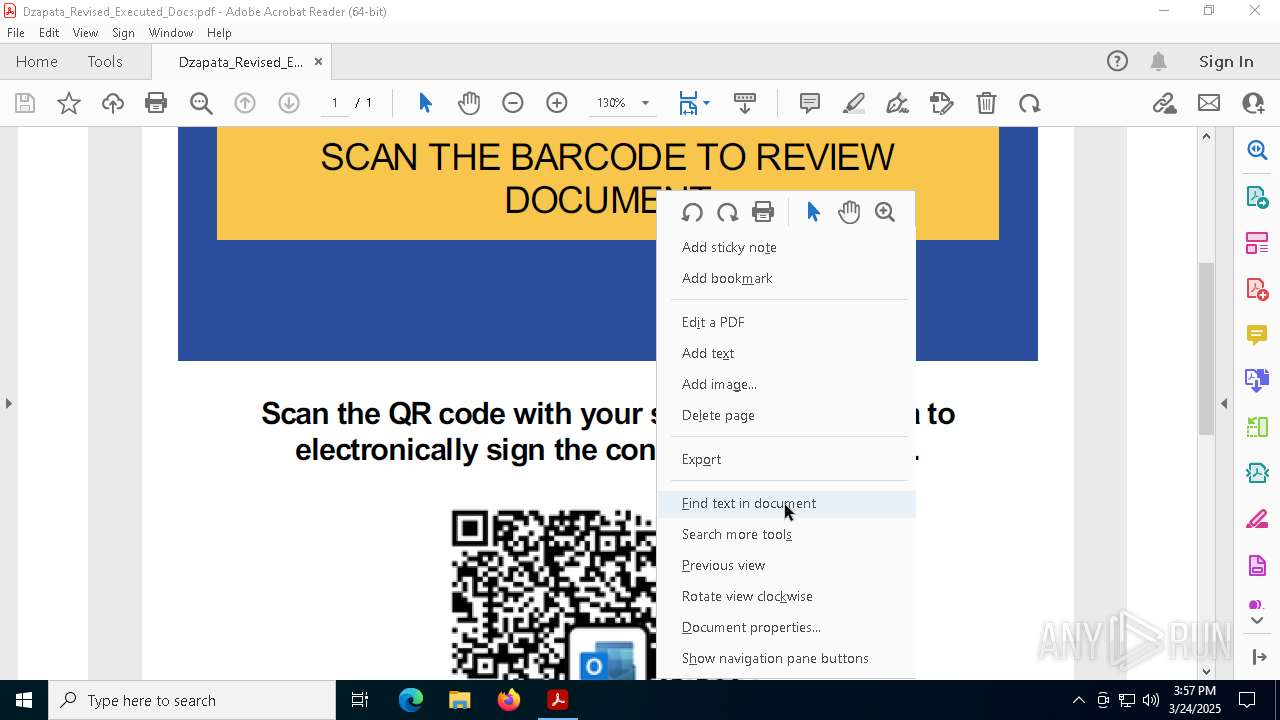The image size is (1280, 720).
Task: Open zoom level dropdown at 130%
Action: pos(645,103)
